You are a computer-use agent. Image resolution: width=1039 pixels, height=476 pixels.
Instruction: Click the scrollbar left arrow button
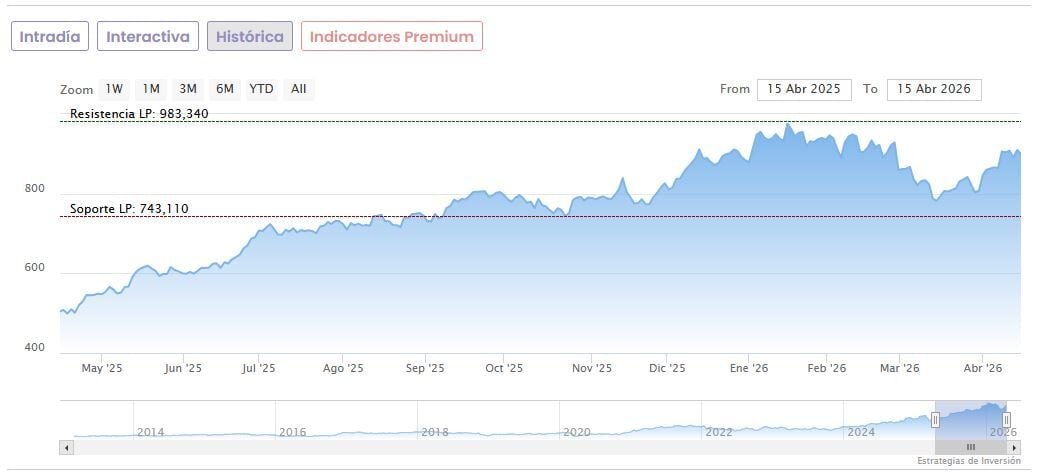[x=67, y=447]
